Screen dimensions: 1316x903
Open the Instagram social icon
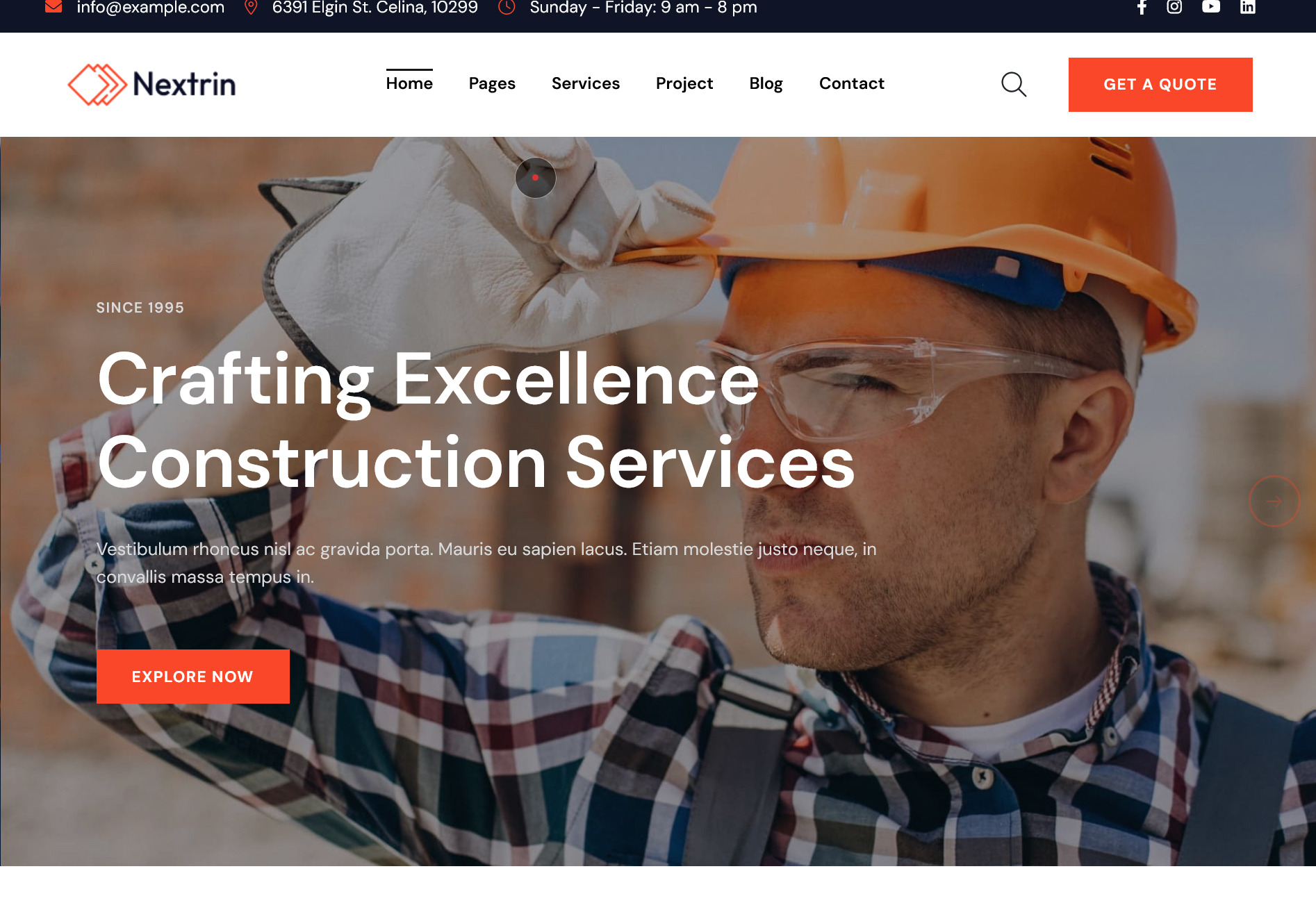[x=1174, y=7]
